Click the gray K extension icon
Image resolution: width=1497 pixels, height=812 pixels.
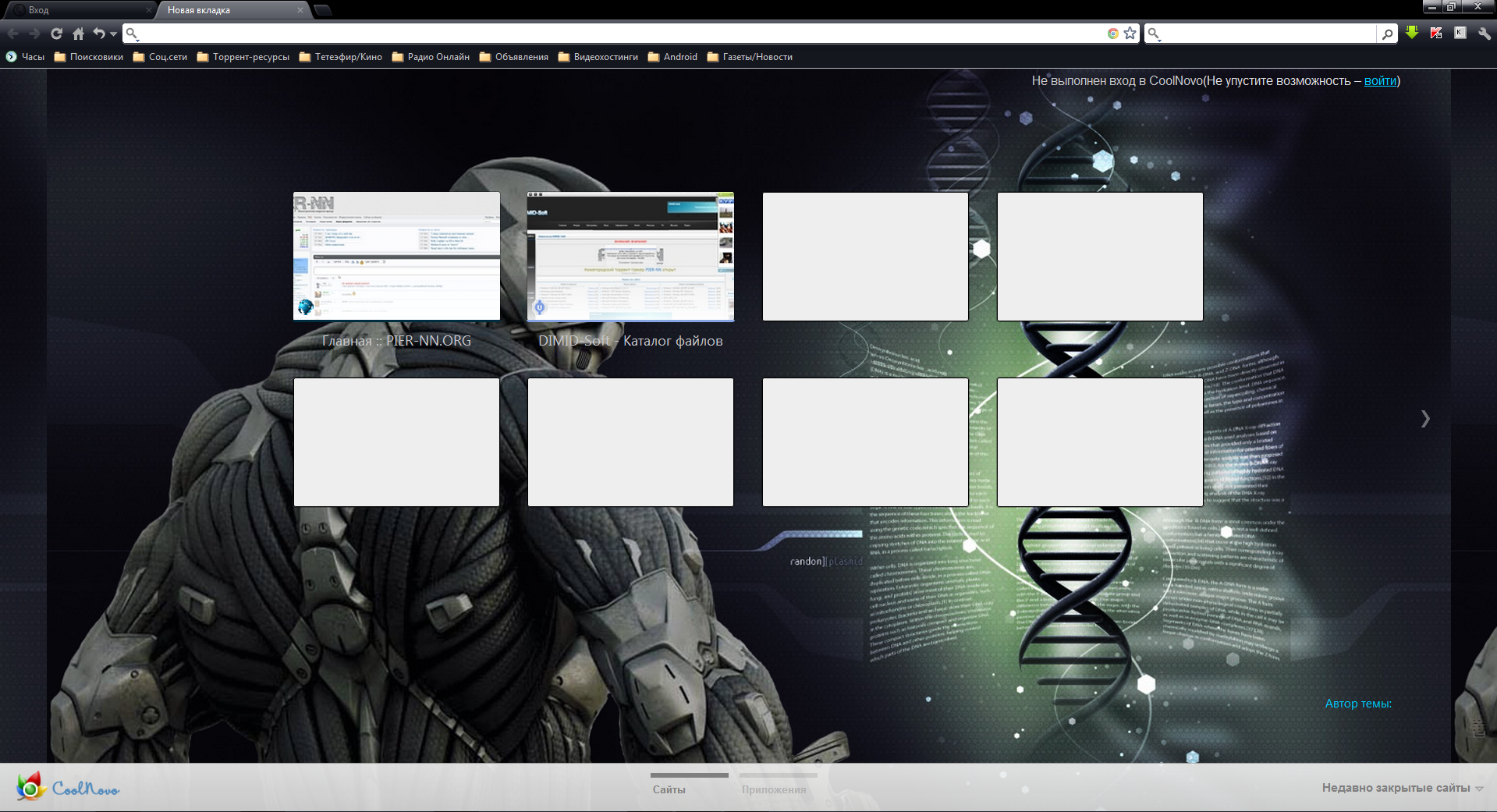coord(1460,33)
